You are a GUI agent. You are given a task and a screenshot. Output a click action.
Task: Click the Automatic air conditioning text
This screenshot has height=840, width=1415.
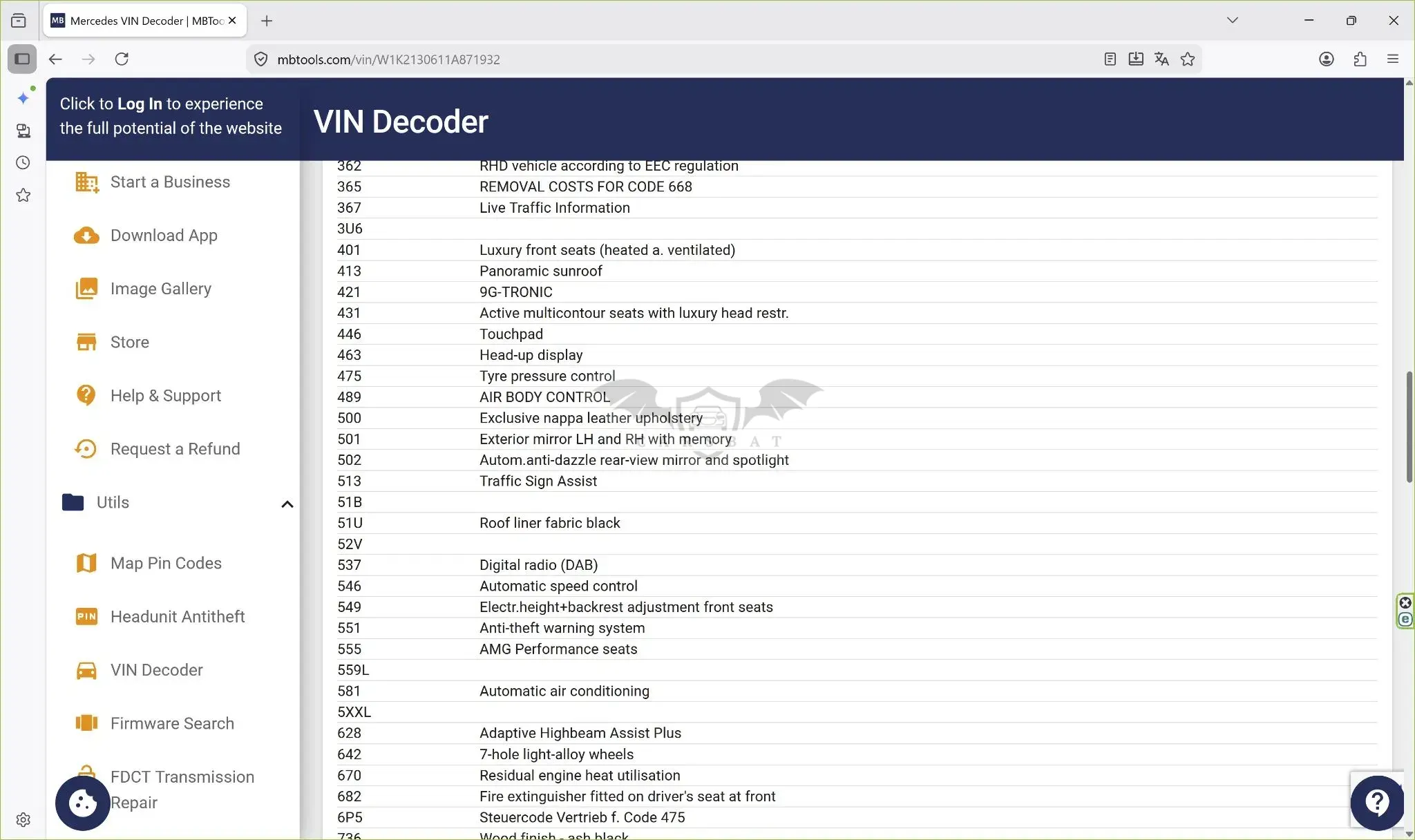coord(564,691)
